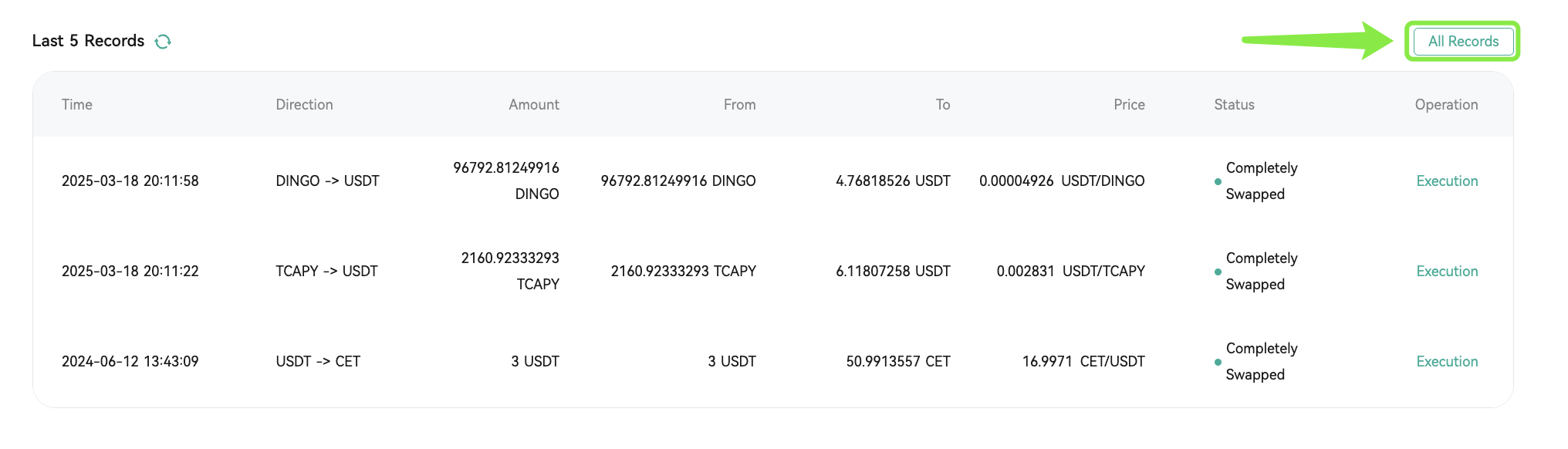Click the Time column header
This screenshot has width=1568, height=449.
(77, 105)
